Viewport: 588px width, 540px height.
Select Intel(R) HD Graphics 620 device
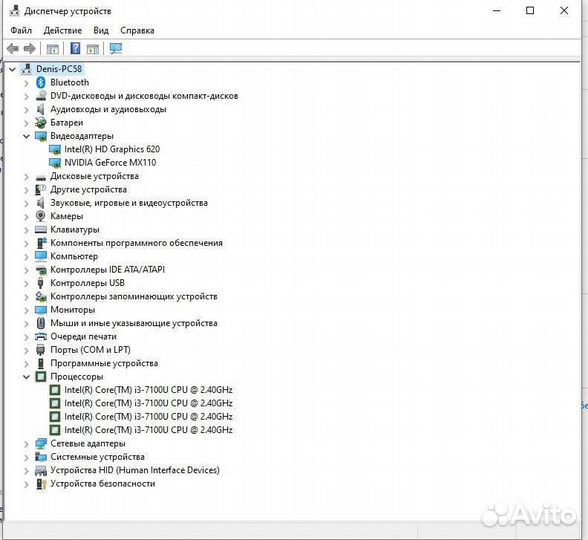tap(112, 149)
